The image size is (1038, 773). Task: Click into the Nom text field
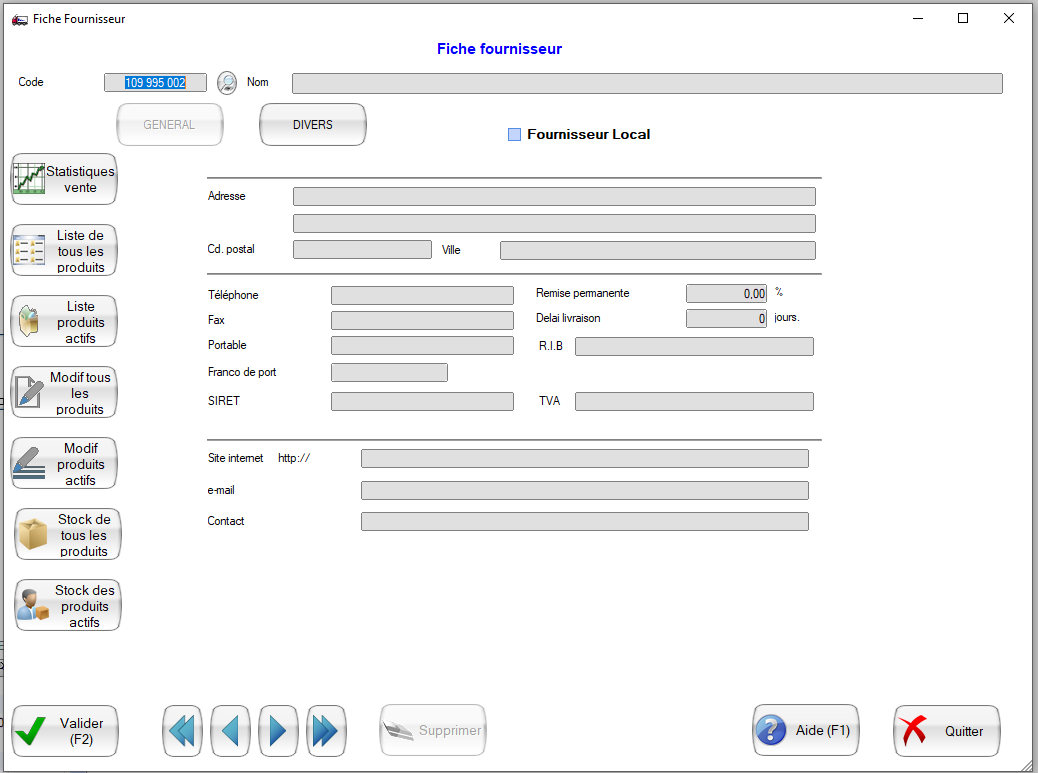(646, 83)
